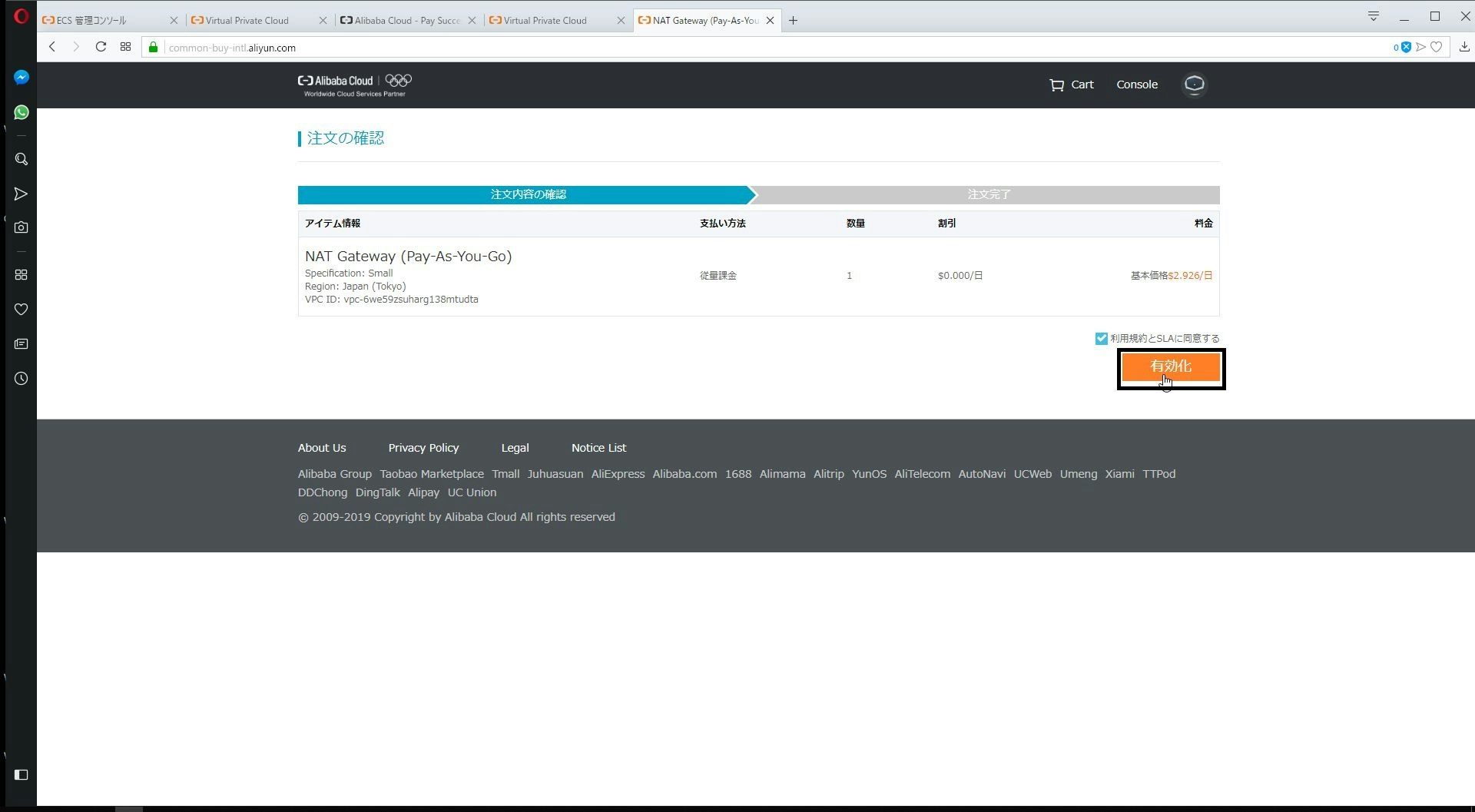Select the VPC ID vpc-6we59zsuharg138mtudta text
Viewport: 1475px width, 812px height.
tap(391, 300)
